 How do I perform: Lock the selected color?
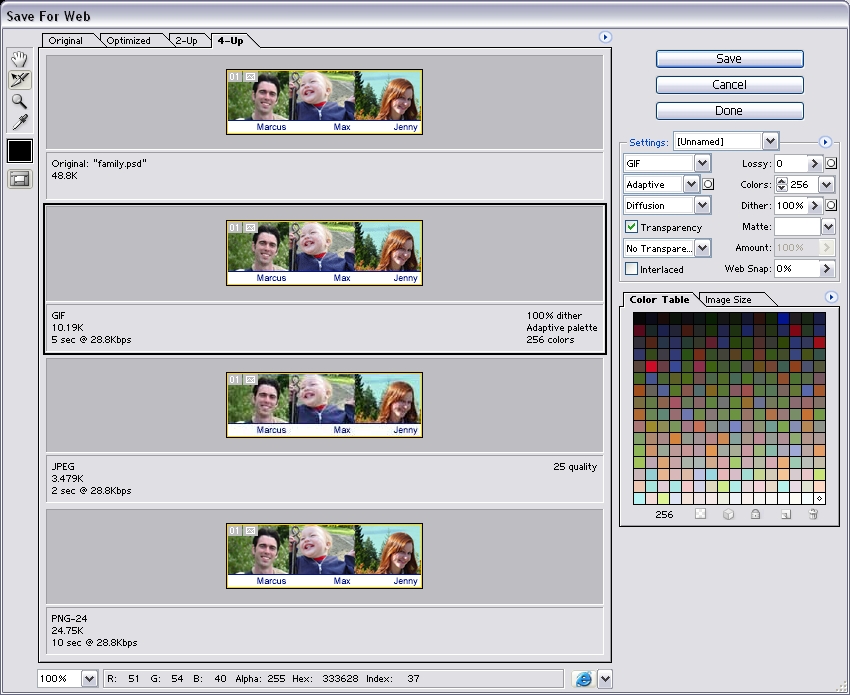point(755,514)
